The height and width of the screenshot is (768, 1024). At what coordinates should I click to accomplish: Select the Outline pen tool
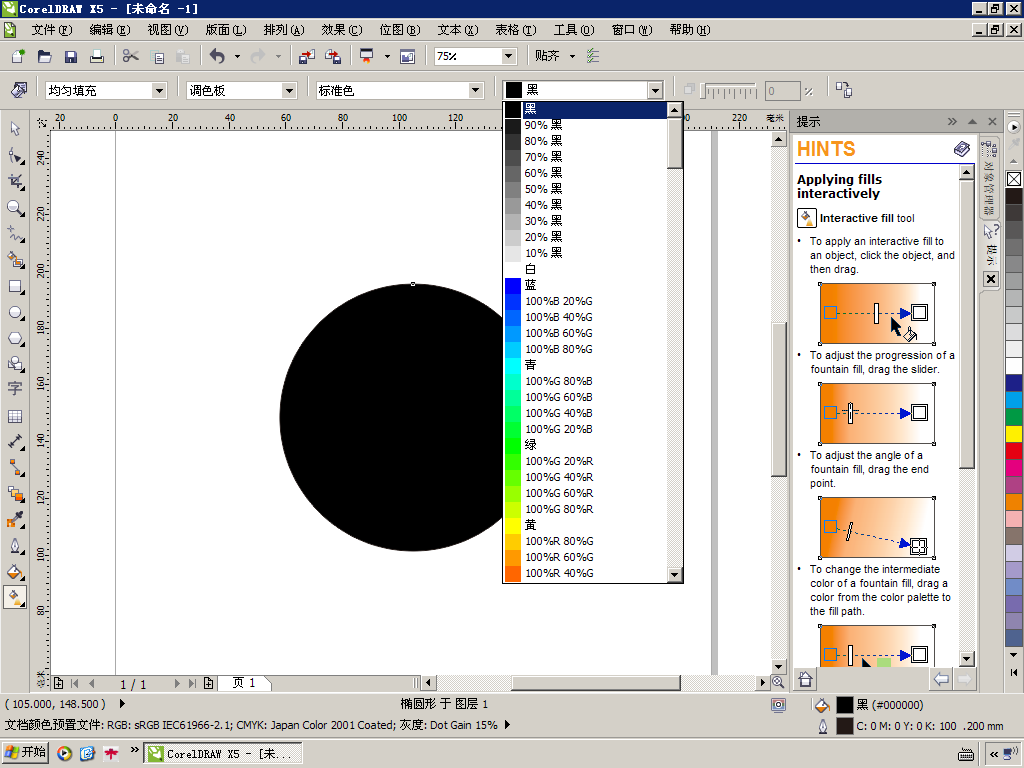15,546
